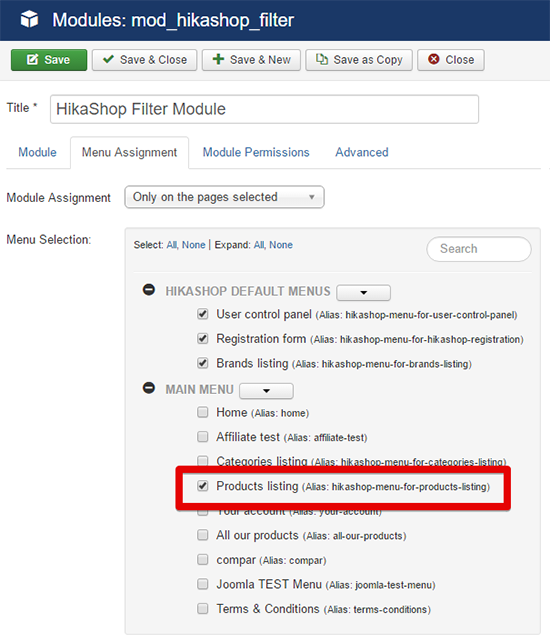The image size is (550, 643).
Task: Collapse the Main Menu group
Action: (x=148, y=388)
